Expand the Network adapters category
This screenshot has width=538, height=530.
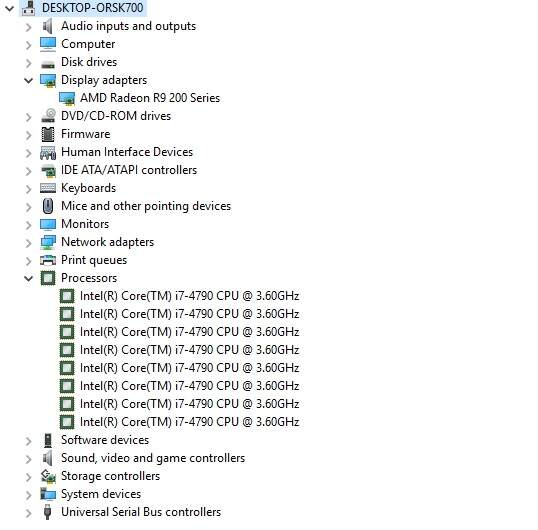click(x=28, y=243)
